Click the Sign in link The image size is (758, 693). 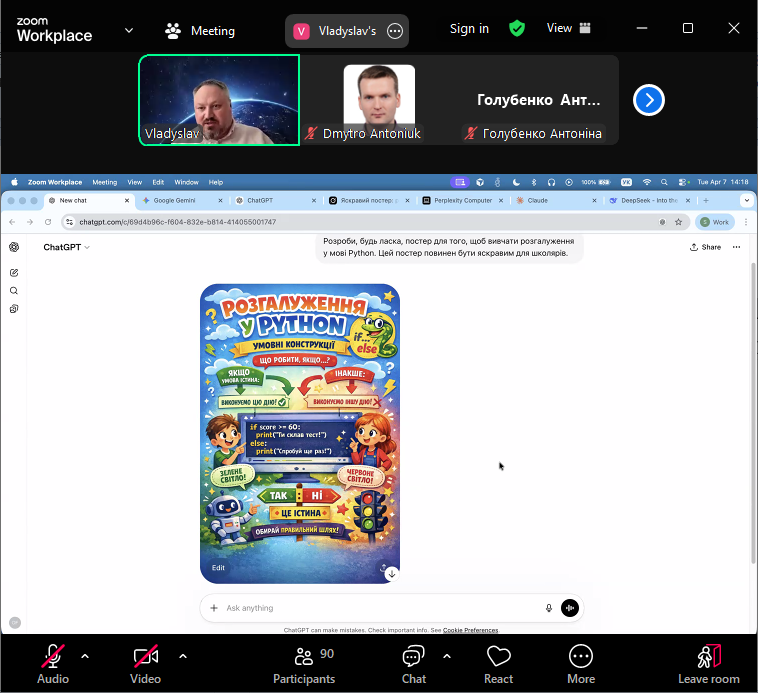[x=469, y=29]
